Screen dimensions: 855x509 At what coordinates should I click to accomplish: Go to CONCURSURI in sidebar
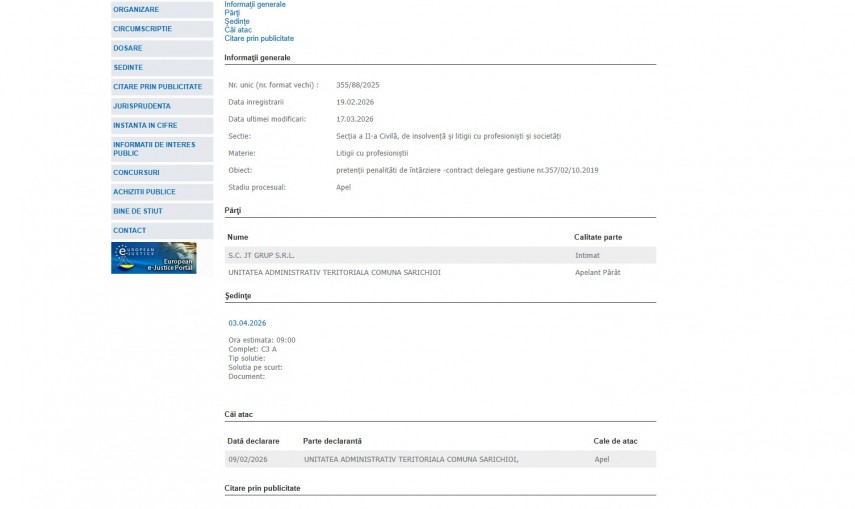[136, 173]
